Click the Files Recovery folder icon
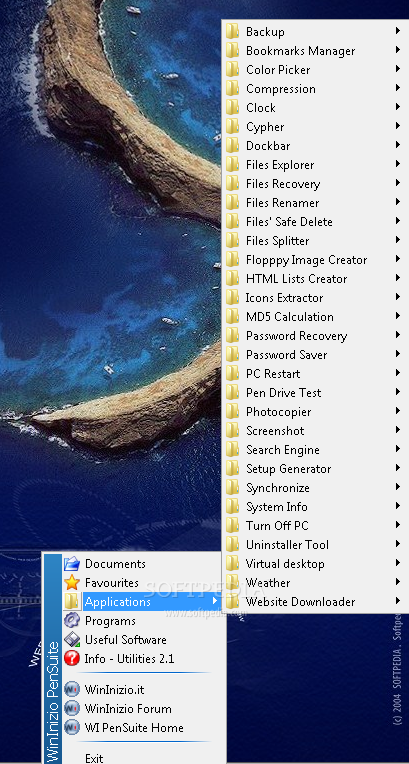Viewport: 409px width, 764px height. click(x=233, y=184)
